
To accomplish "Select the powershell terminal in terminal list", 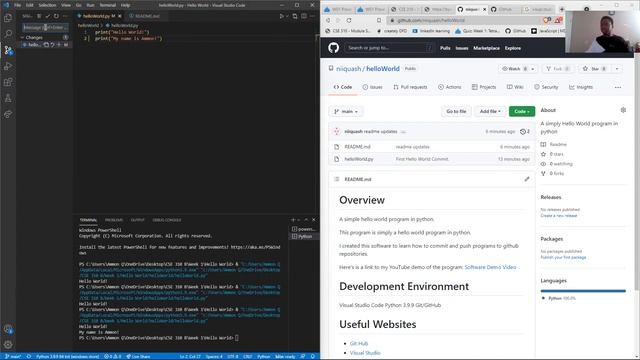I will pyautogui.click(x=304, y=229).
